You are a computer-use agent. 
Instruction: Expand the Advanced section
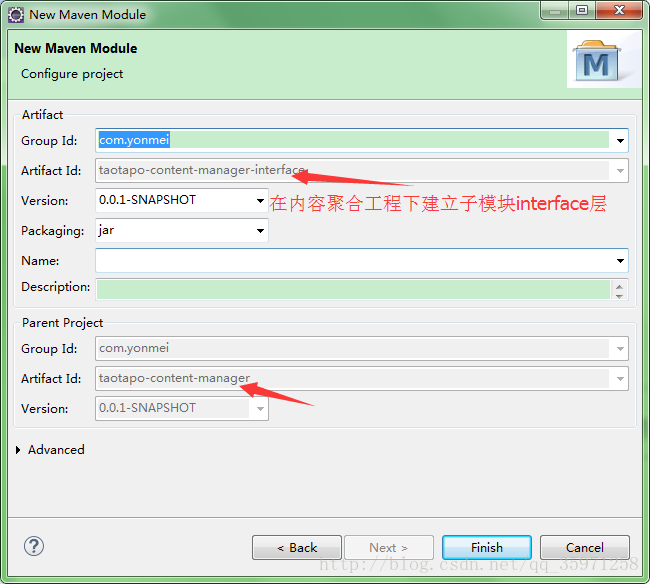(x=18, y=450)
